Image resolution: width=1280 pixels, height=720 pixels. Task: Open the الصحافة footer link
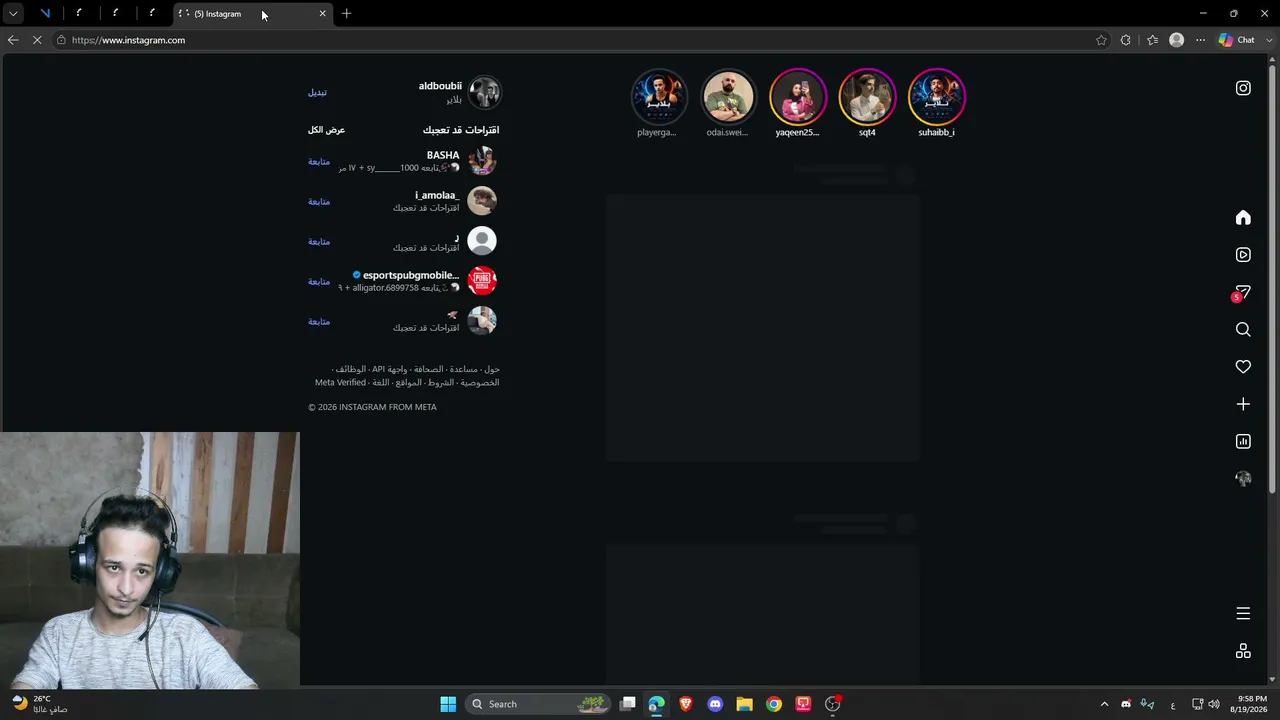click(x=429, y=369)
